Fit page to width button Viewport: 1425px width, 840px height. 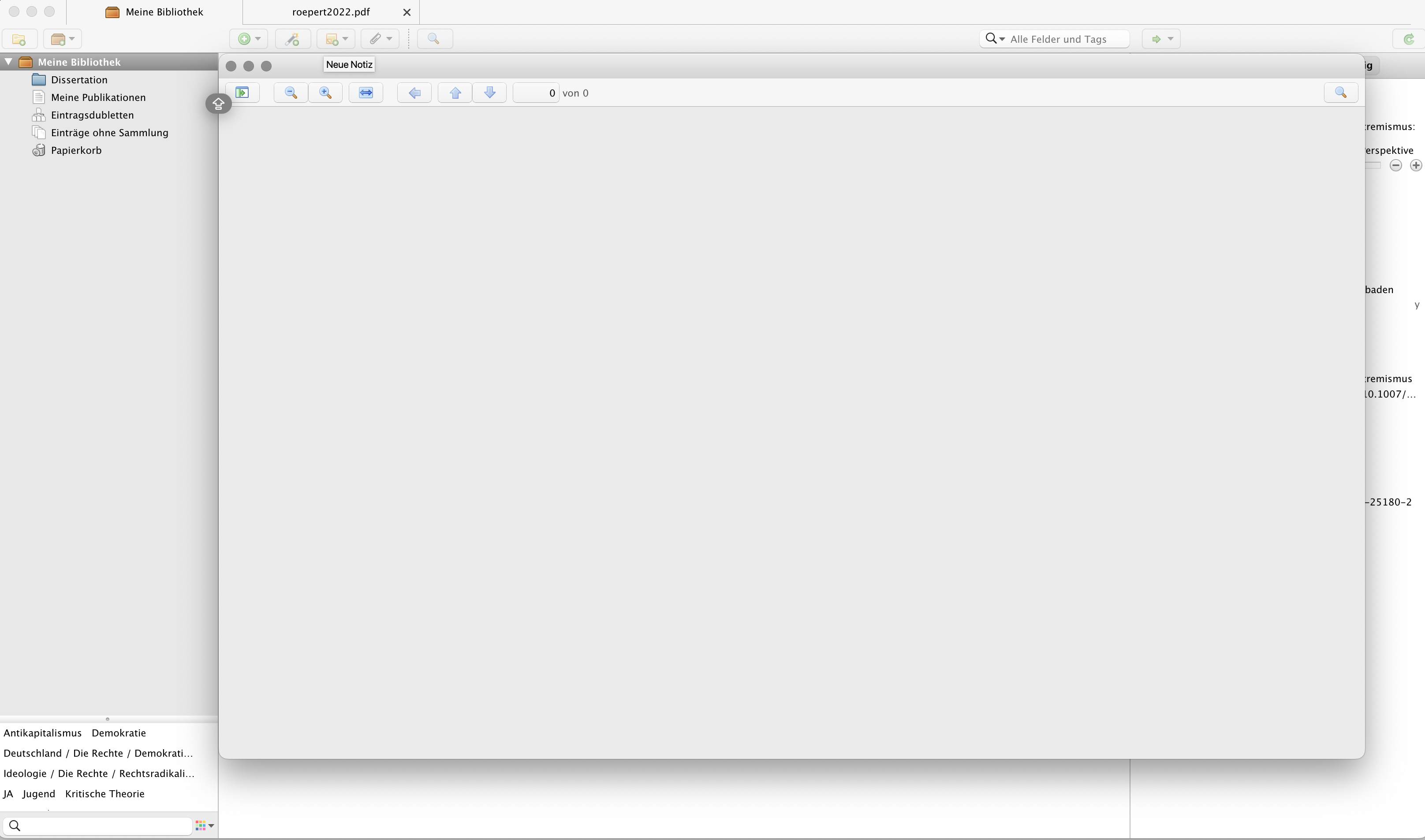366,93
